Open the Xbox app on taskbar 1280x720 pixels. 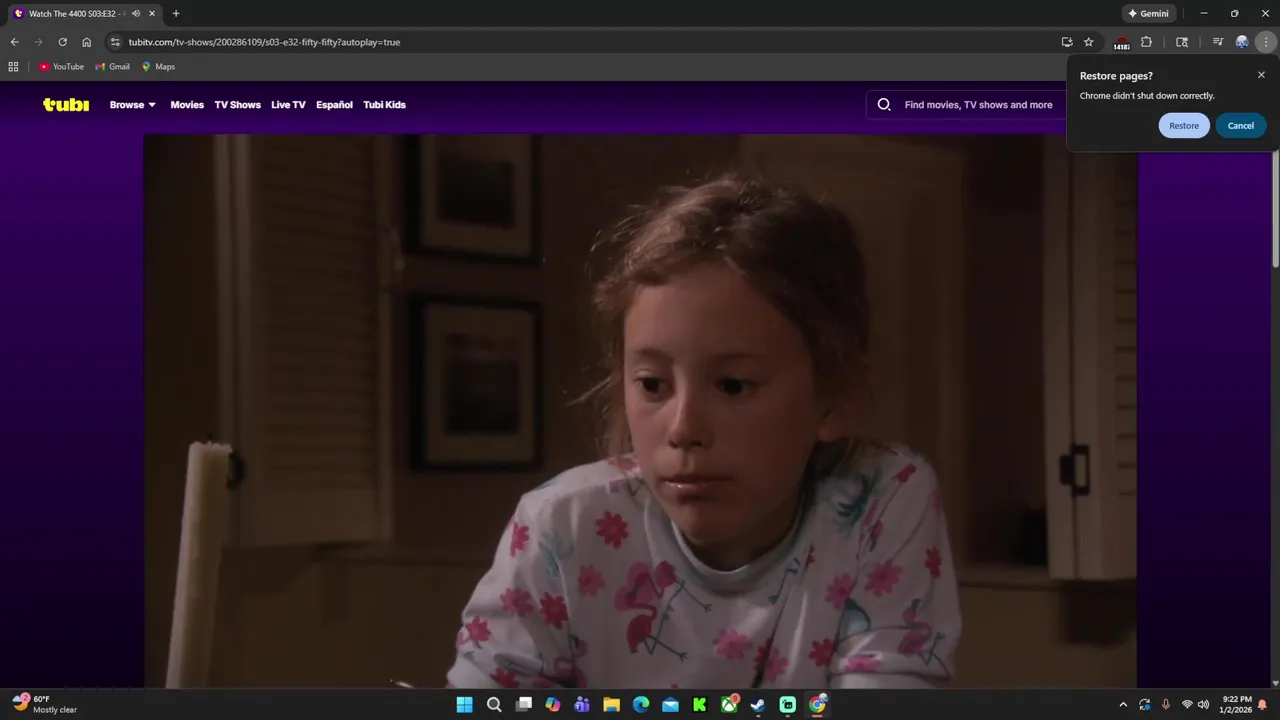click(x=729, y=704)
